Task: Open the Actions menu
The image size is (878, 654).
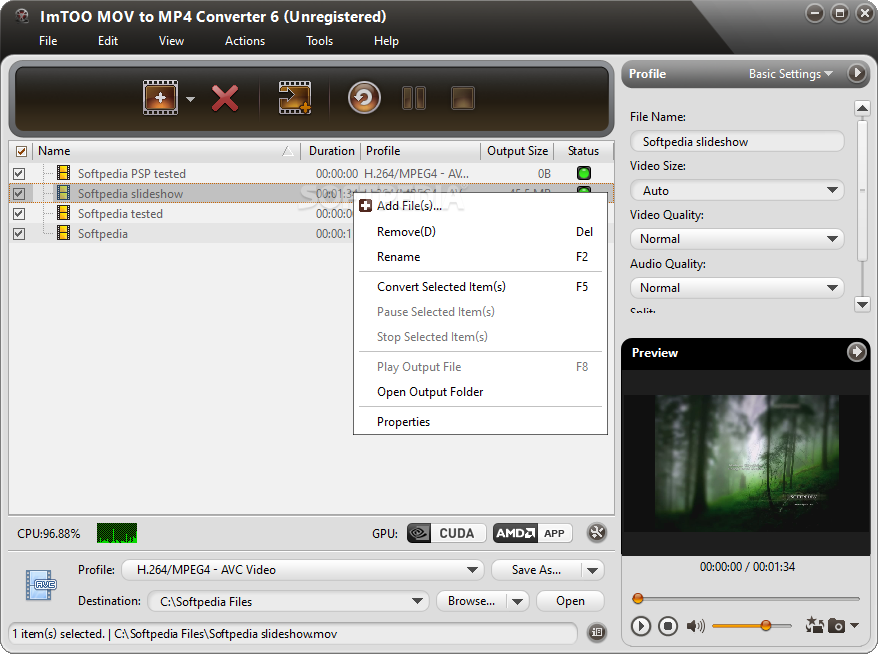Action: [x=245, y=41]
